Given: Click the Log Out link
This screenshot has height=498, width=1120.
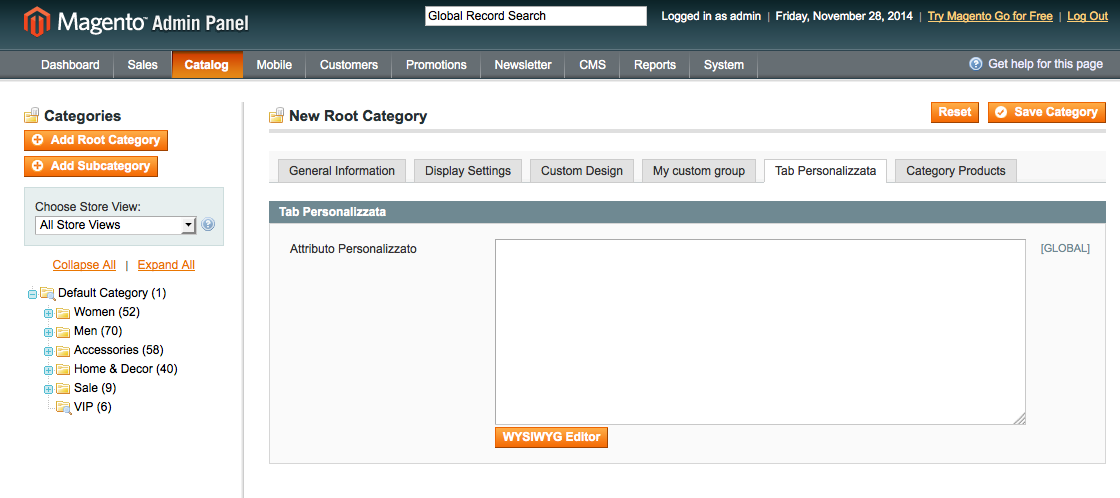Looking at the screenshot, I should point(1087,16).
